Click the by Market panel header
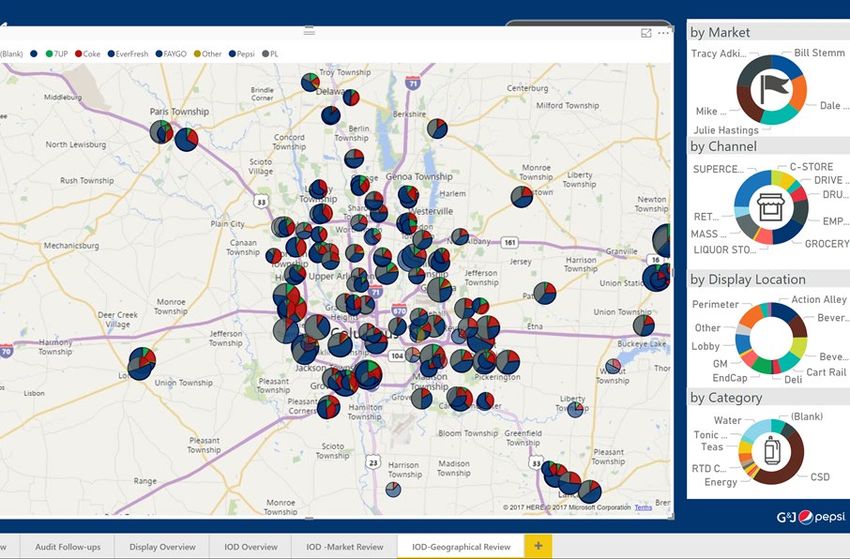The width and height of the screenshot is (850, 559). 768,33
